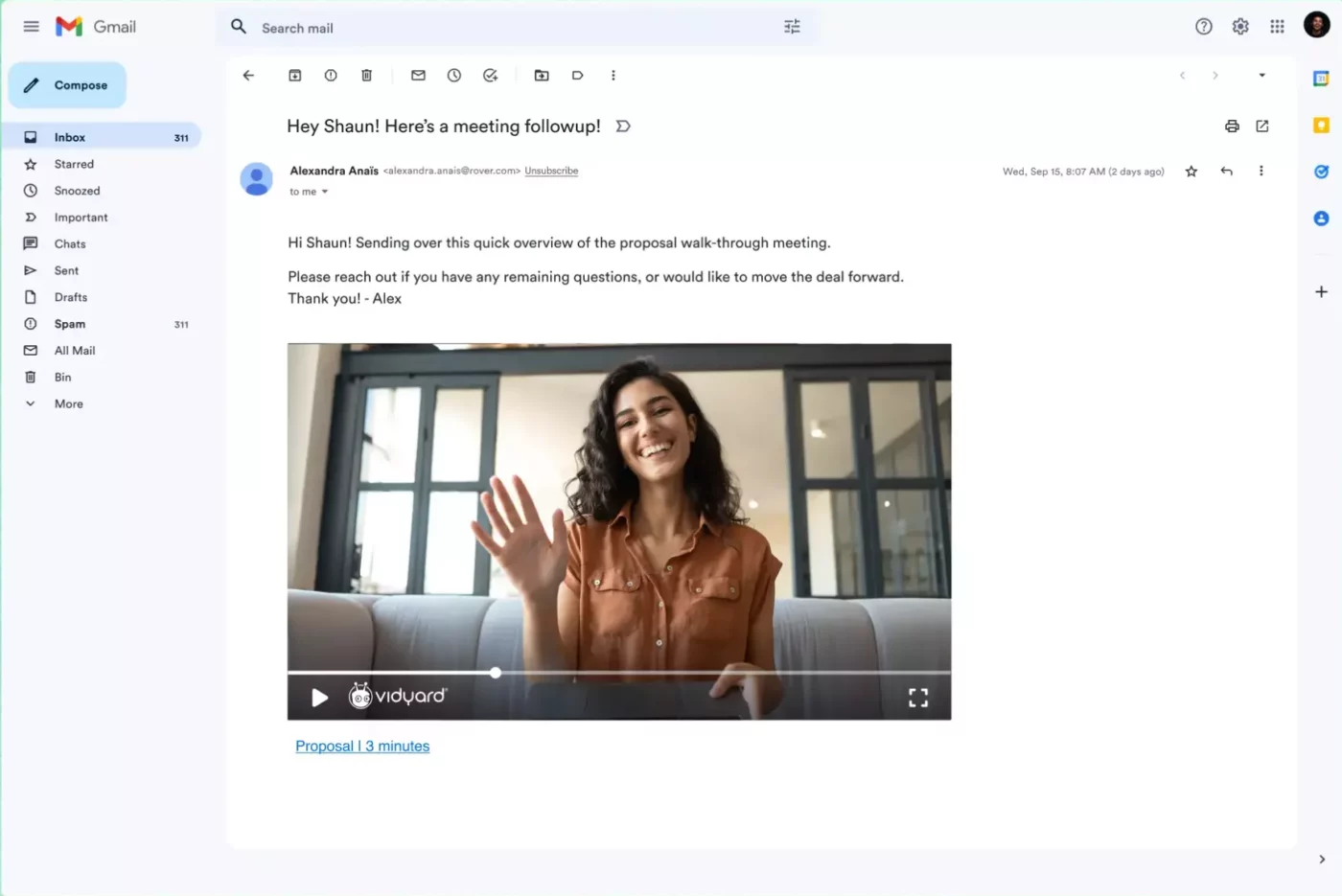1342x896 pixels.
Task: Add this email to Tasks
Action: 490,76
